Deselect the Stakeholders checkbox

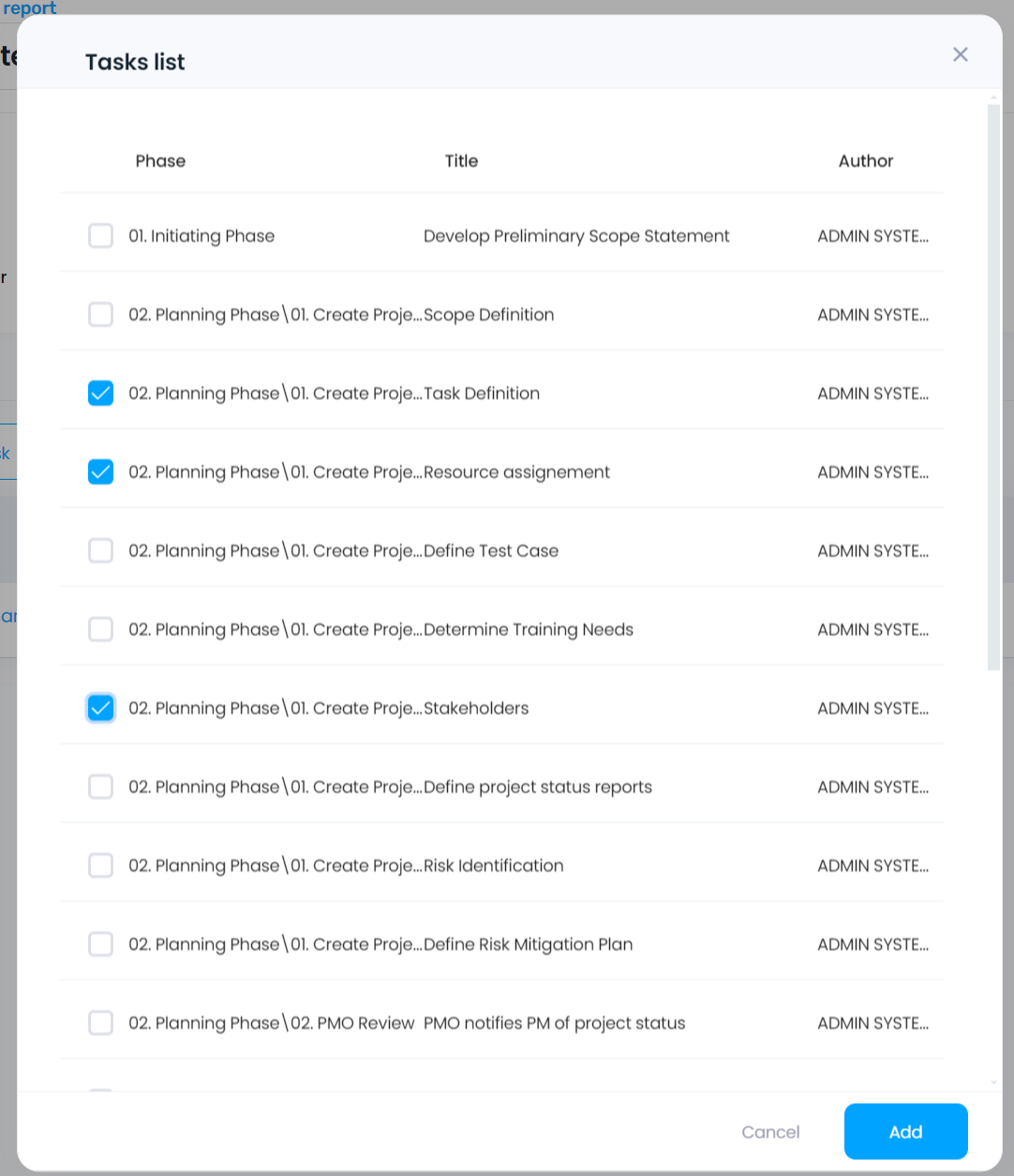[x=100, y=707]
